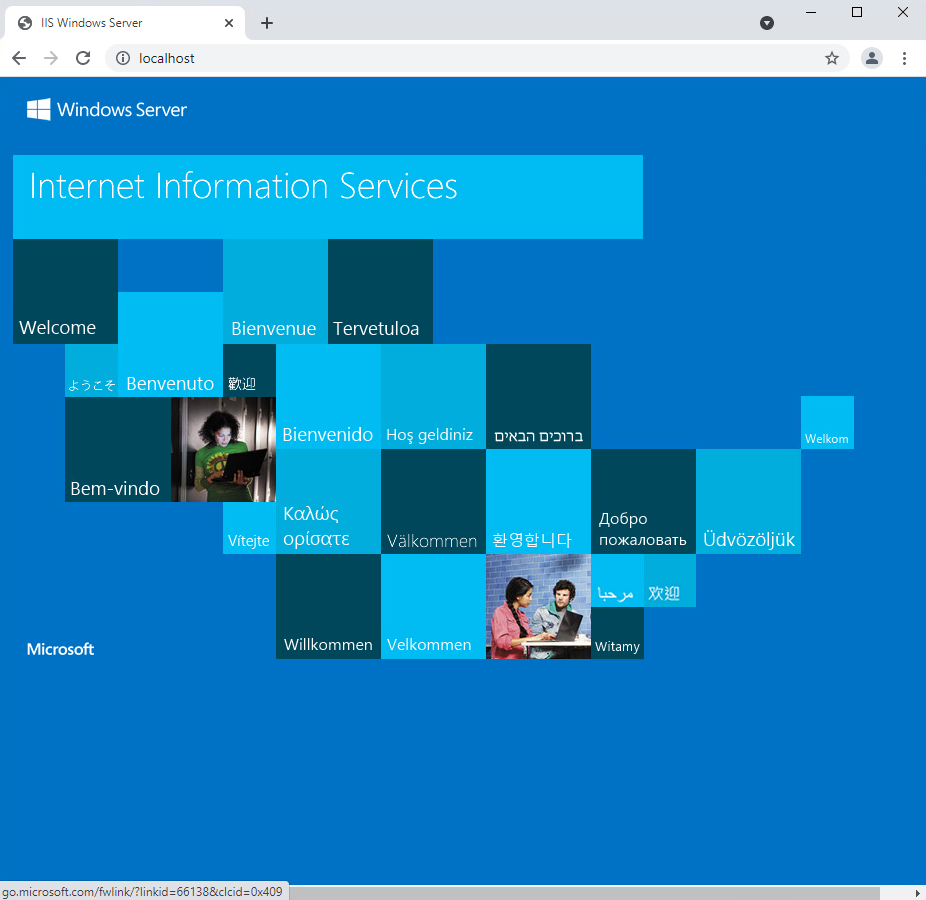Click the Καλώς ορίσατε tile
The image size is (926, 900).
point(328,501)
